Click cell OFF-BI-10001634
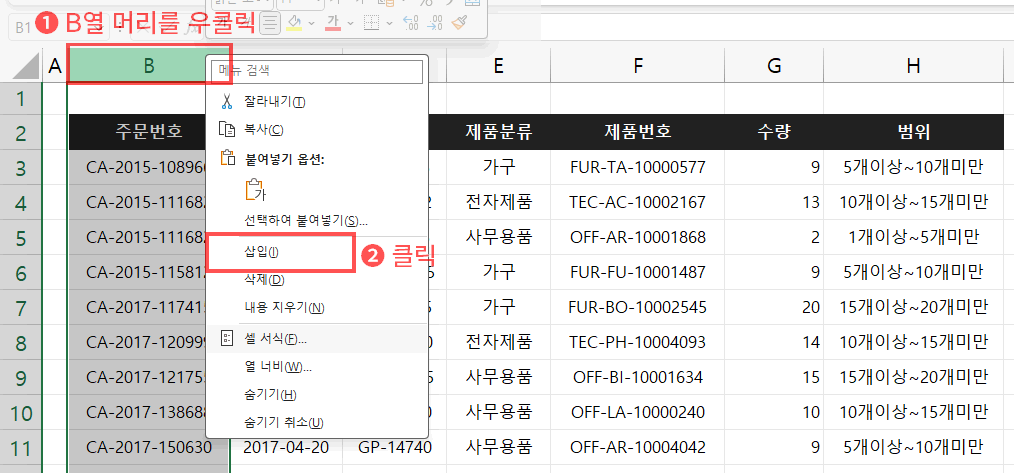Screen dimensions: 1014x473 (638, 377)
